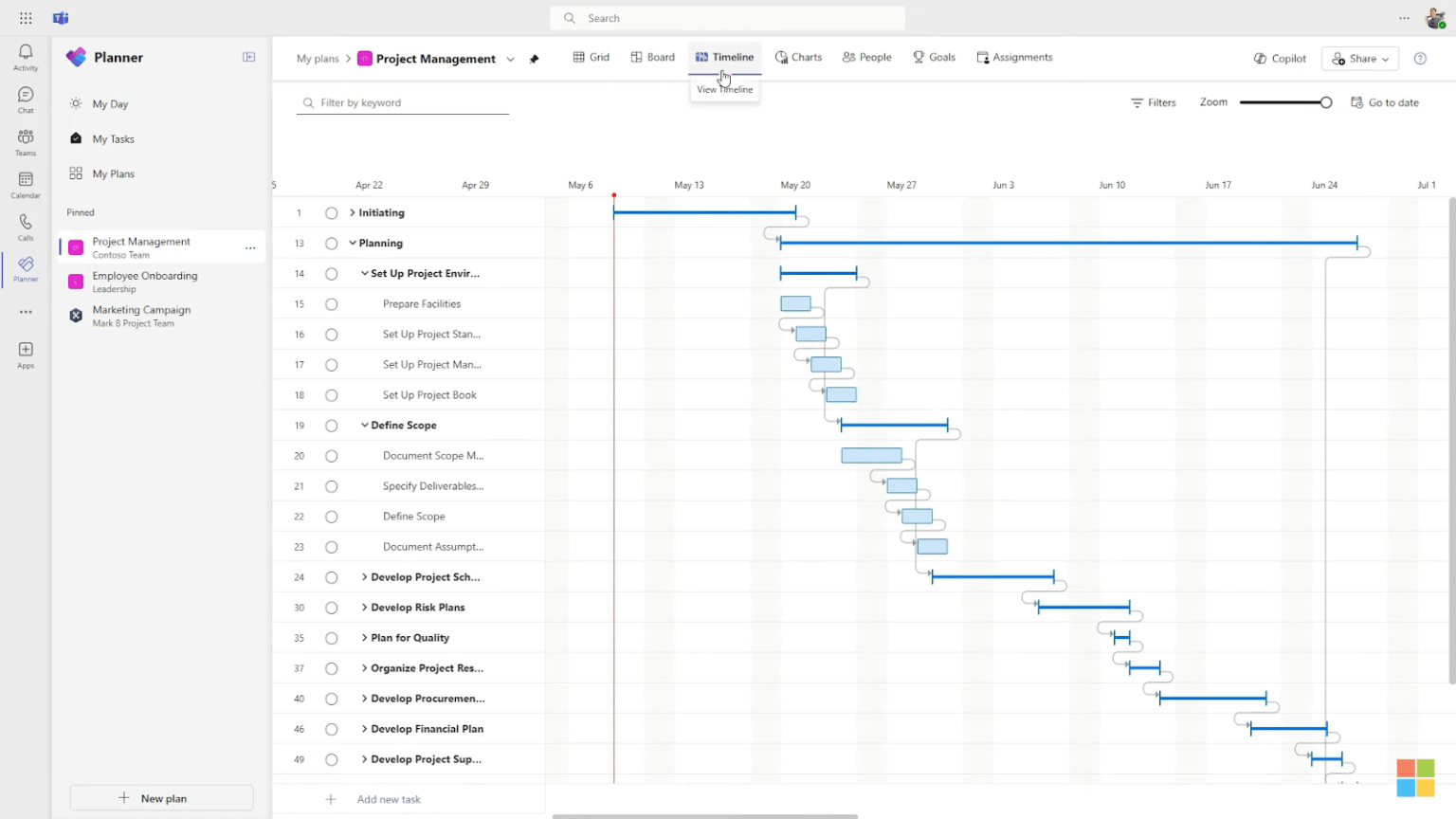Image resolution: width=1456 pixels, height=819 pixels.
Task: Check the circle beside Prepare Facilities
Action: click(331, 303)
